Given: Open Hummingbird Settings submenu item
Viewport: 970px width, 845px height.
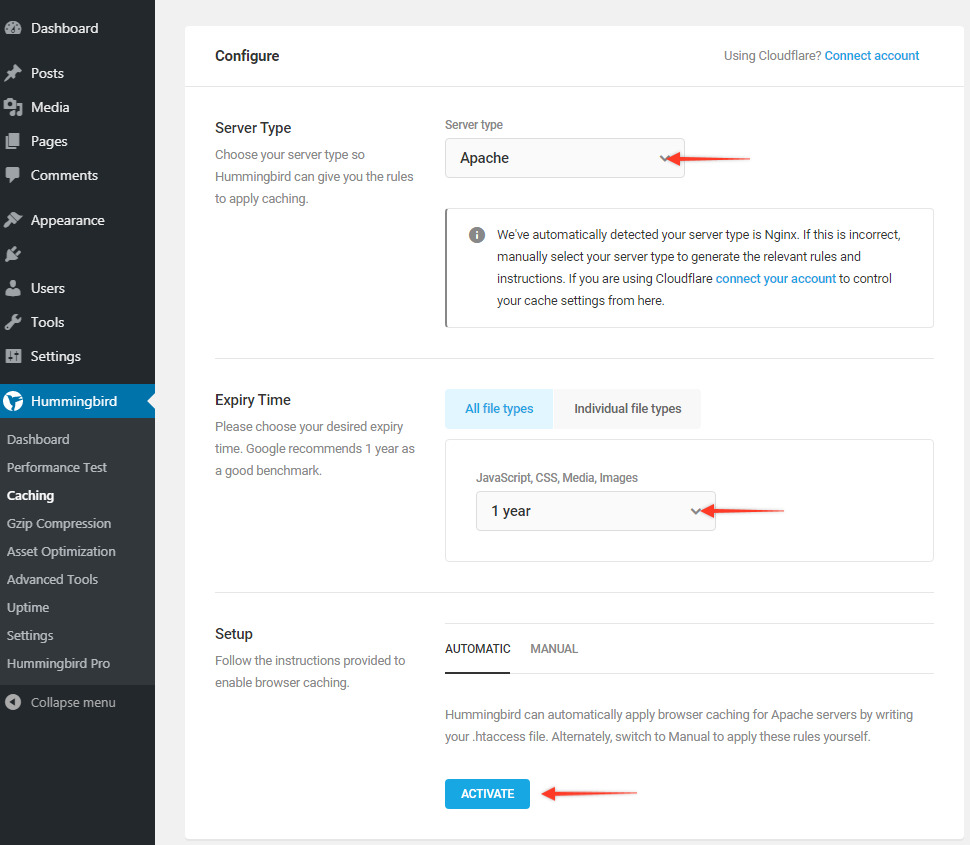Looking at the screenshot, I should [30, 635].
